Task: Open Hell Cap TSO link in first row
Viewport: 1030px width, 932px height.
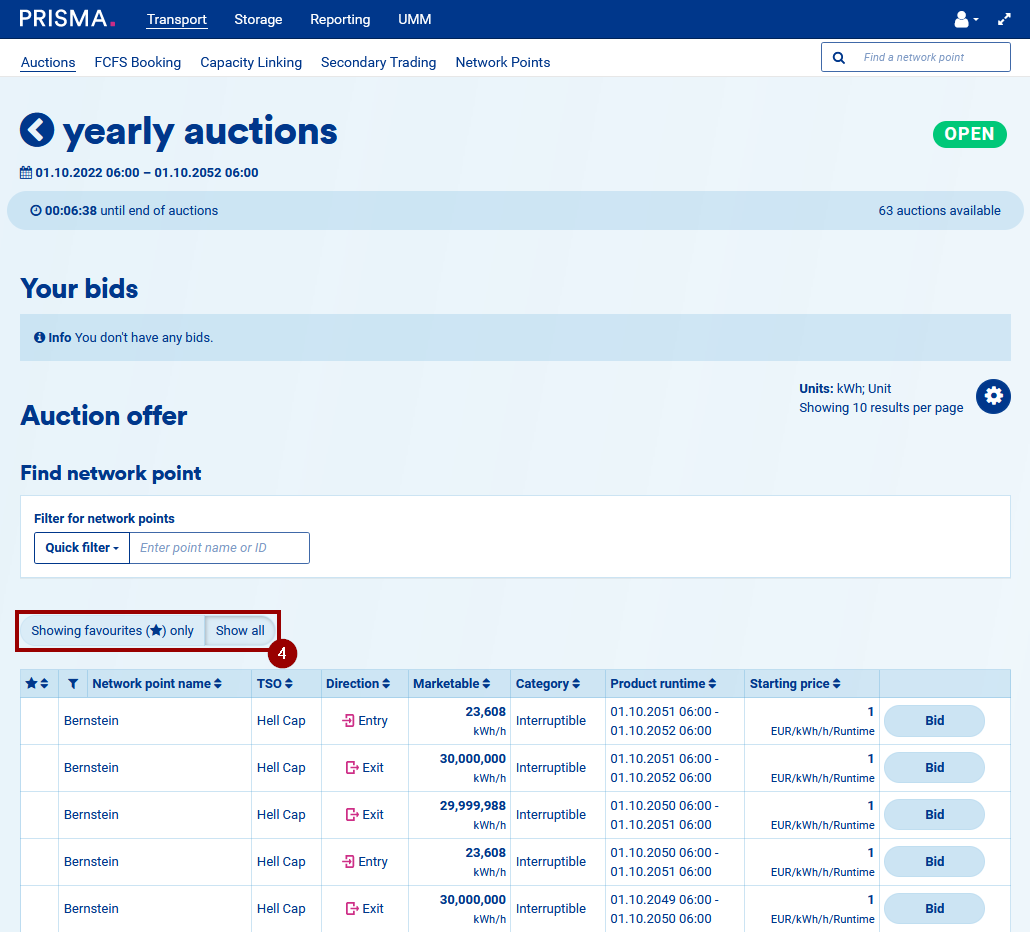Action: click(x=281, y=721)
